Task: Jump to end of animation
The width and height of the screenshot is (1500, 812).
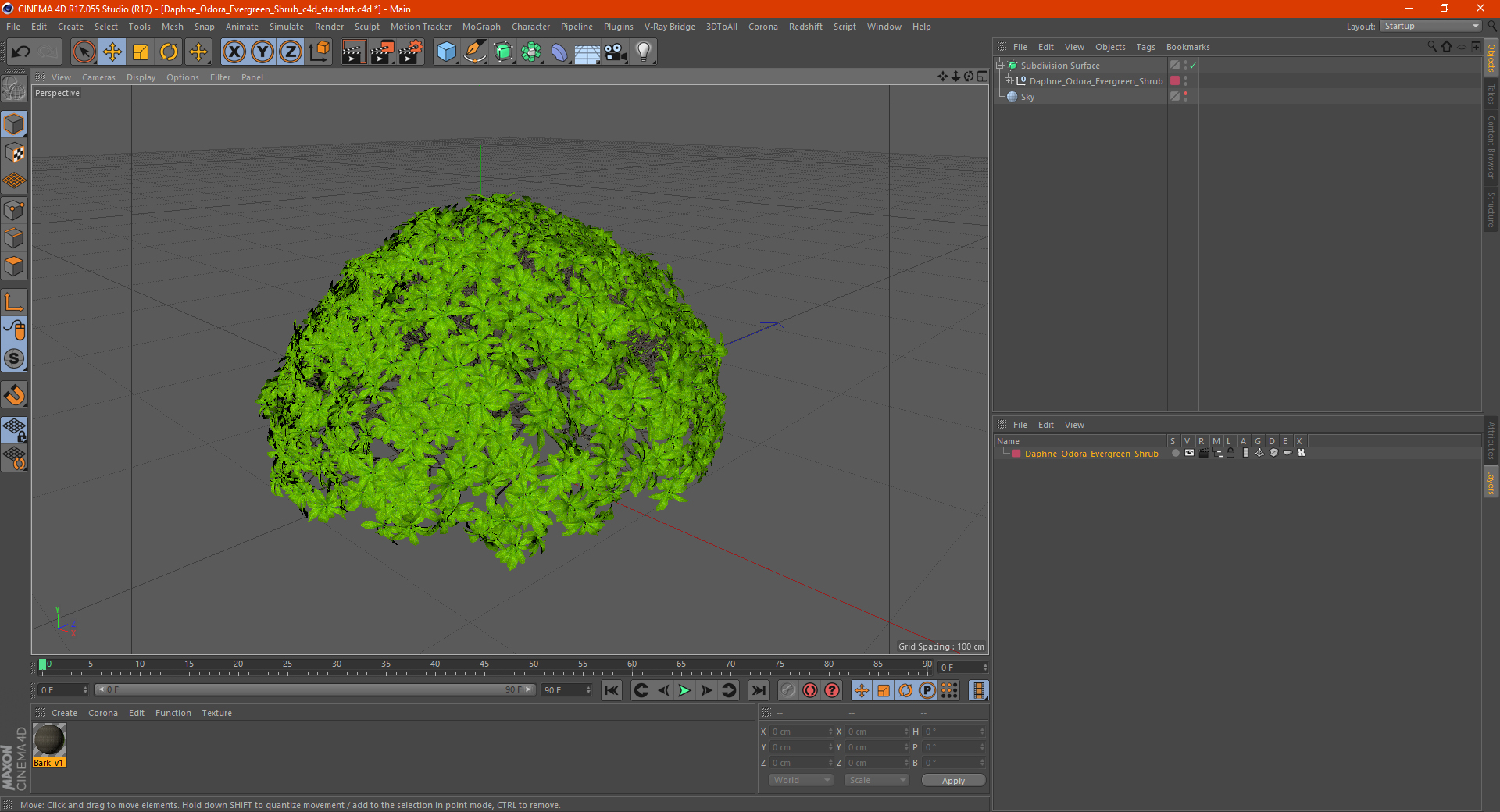Action: tap(758, 690)
